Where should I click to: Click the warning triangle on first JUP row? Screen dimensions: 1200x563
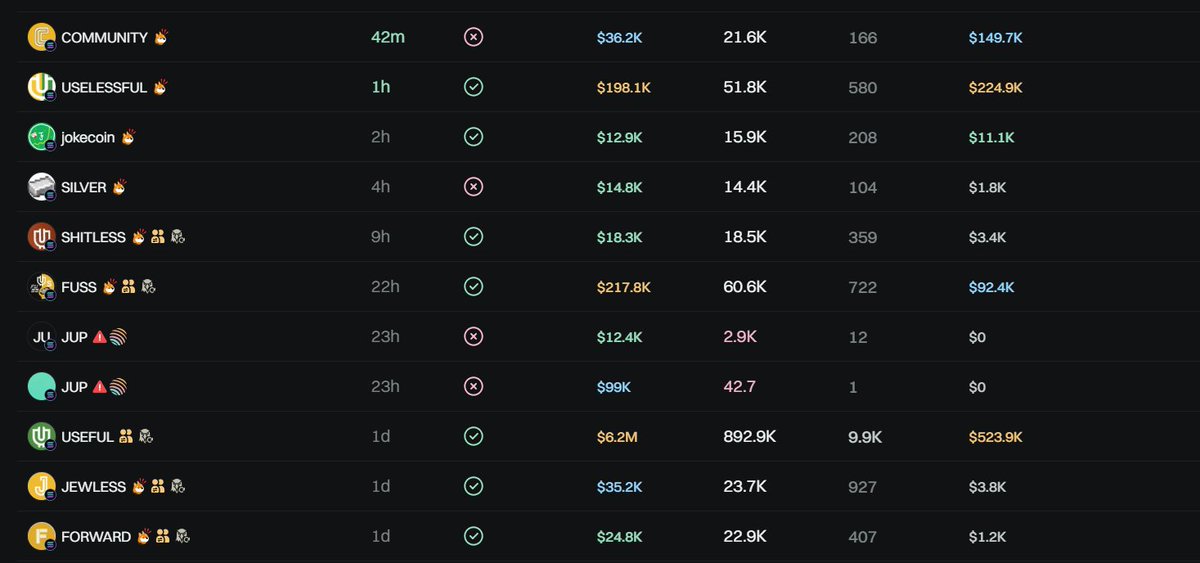pyautogui.click(x=99, y=337)
